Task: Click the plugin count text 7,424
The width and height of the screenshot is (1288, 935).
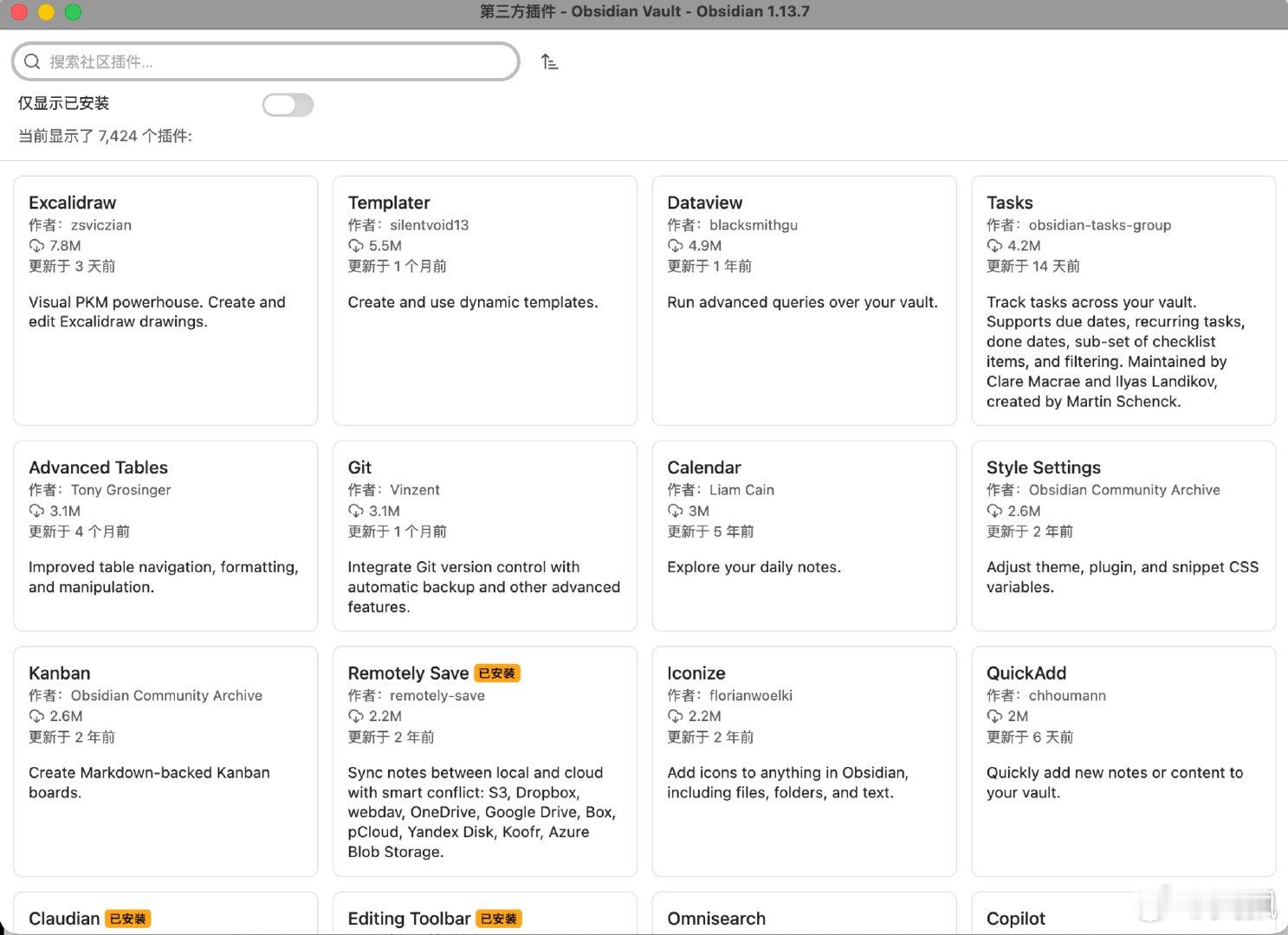Action: [x=118, y=136]
